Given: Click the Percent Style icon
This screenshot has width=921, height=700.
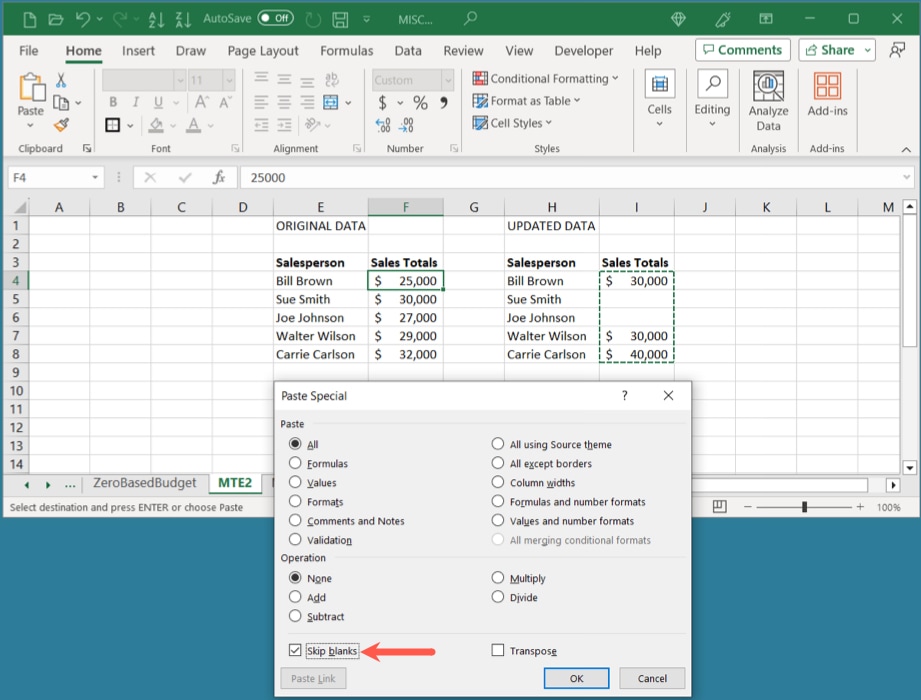Looking at the screenshot, I should click(420, 102).
